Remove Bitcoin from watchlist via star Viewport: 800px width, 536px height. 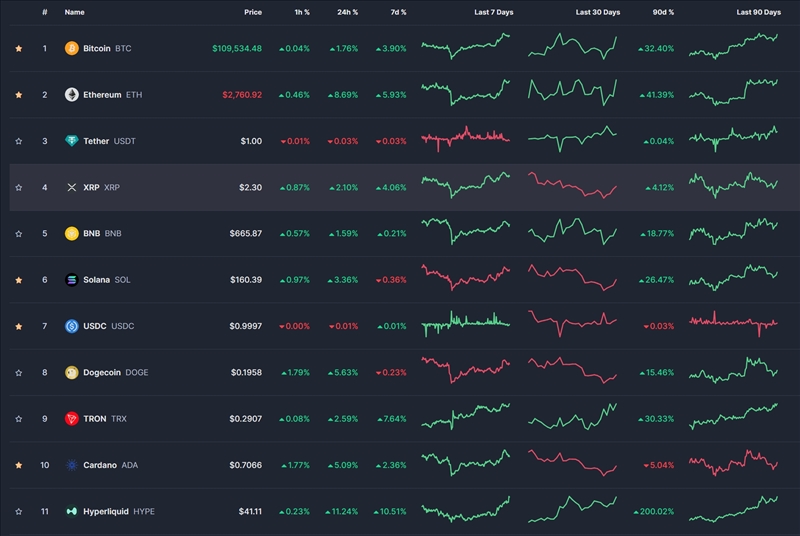coord(19,48)
